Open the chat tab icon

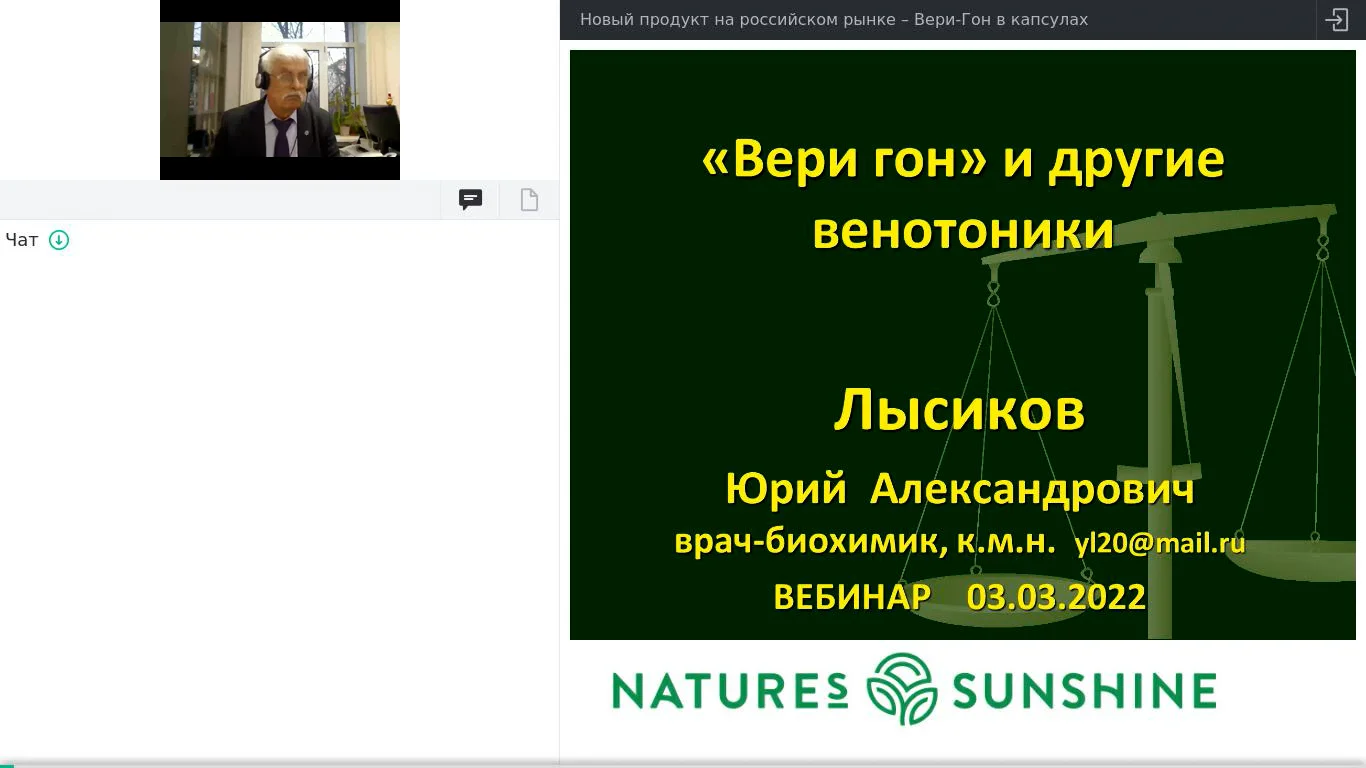[471, 200]
